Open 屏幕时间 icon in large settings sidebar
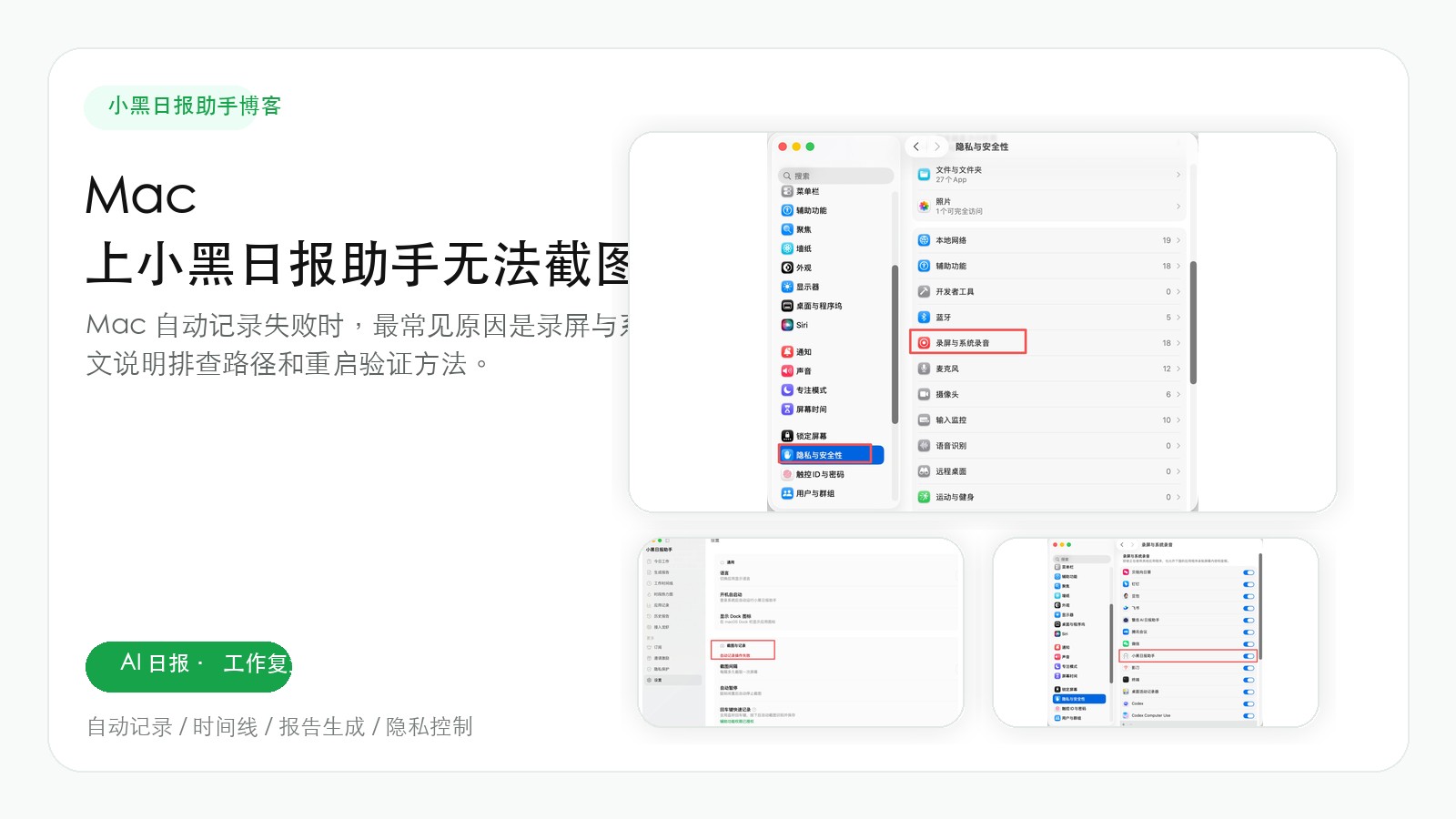The width and height of the screenshot is (1456, 819). 787,409
